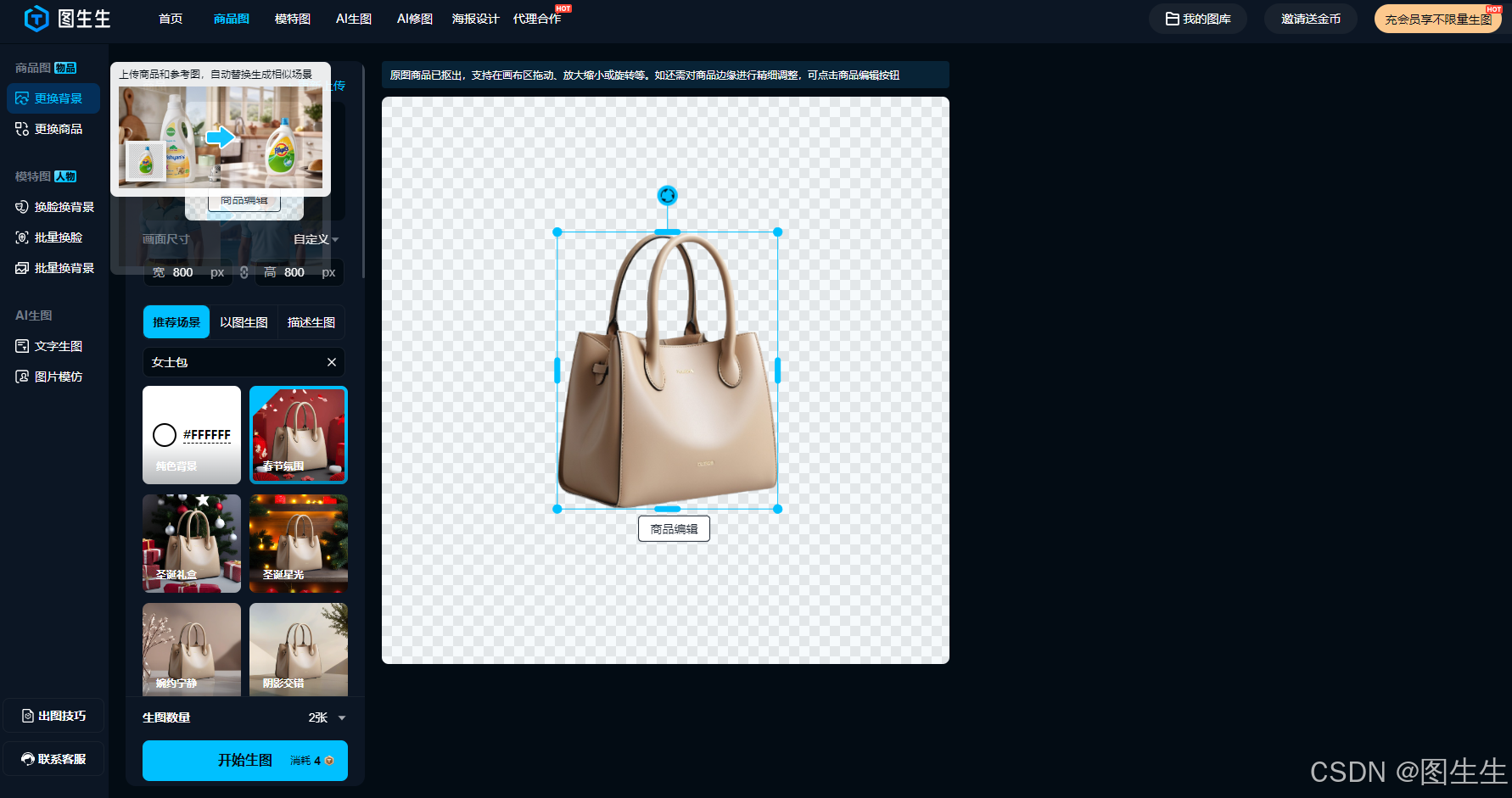Click the headset icon in 联系客服
Image resolution: width=1512 pixels, height=798 pixels.
[28, 759]
